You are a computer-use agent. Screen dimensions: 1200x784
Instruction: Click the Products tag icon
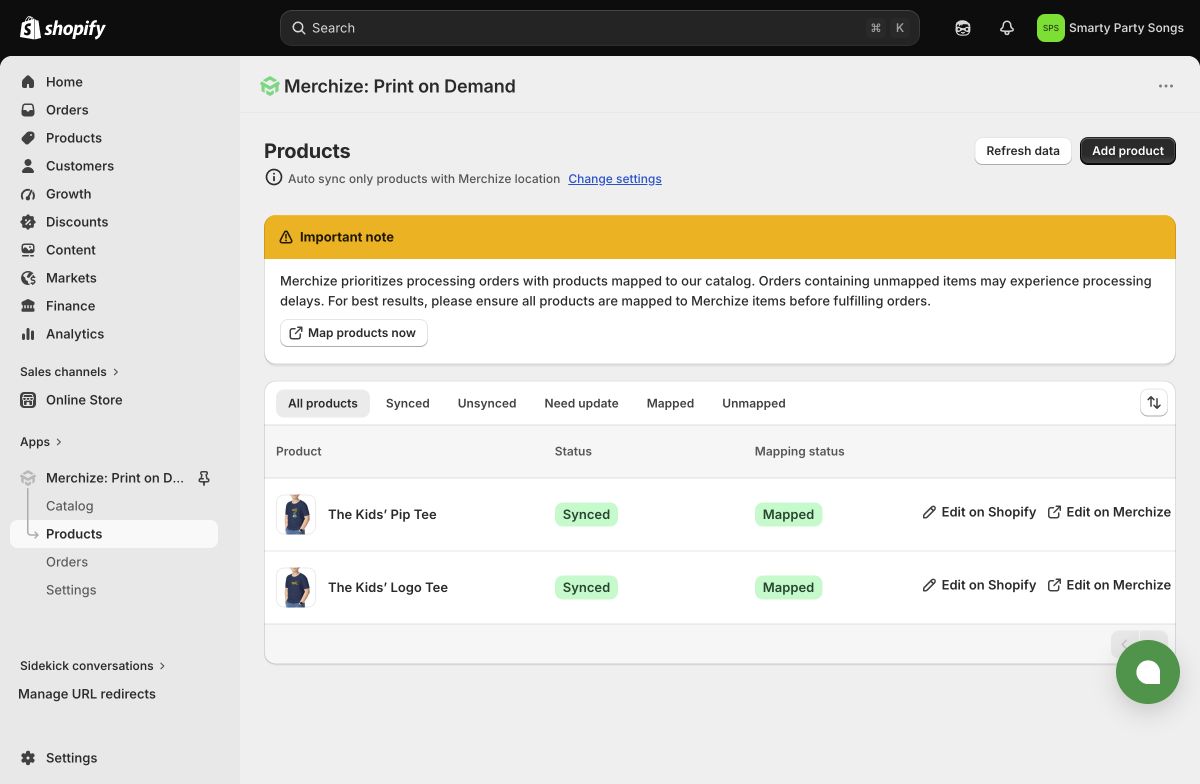pos(28,138)
